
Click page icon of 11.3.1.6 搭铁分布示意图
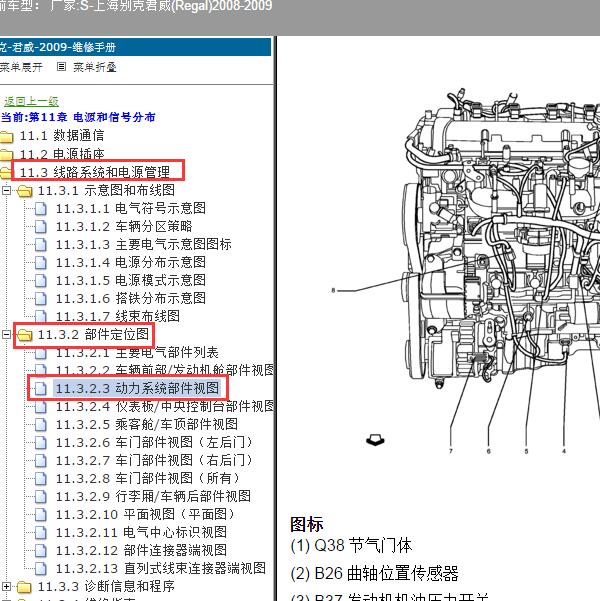[x=41, y=299]
